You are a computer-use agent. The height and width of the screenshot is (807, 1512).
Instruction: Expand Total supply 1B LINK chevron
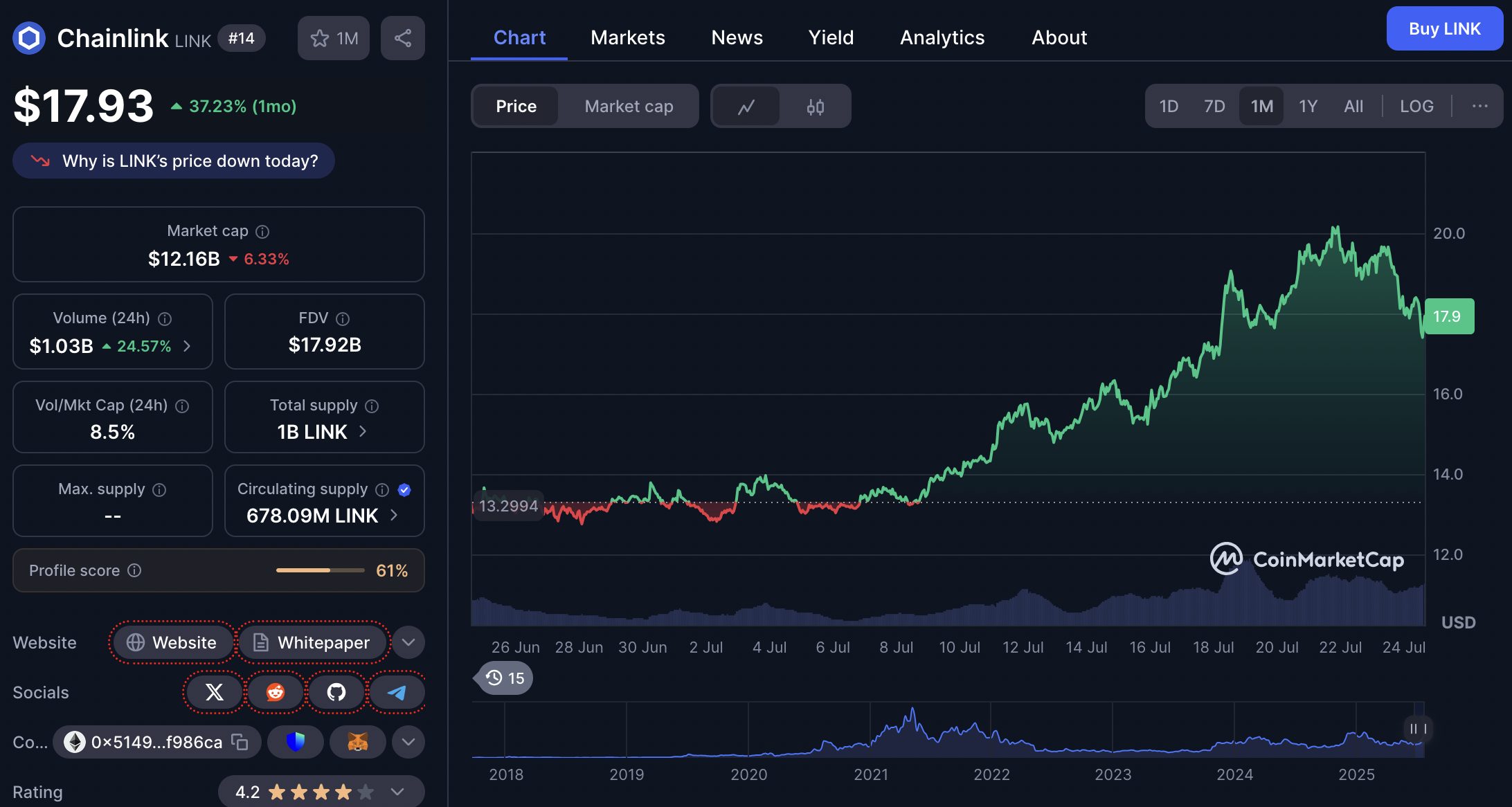pyautogui.click(x=363, y=432)
